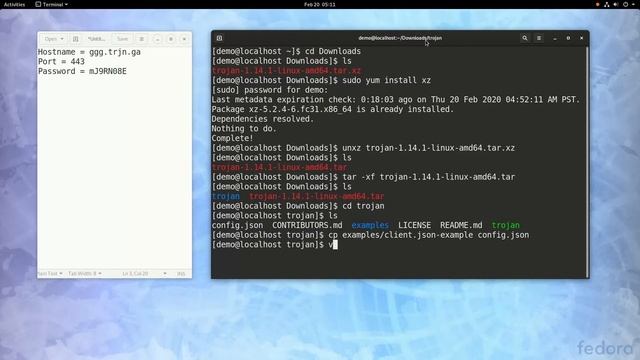This screenshot has height=360, width=640.
Task: Click the Port = 443 line
Action: (x=61, y=62)
